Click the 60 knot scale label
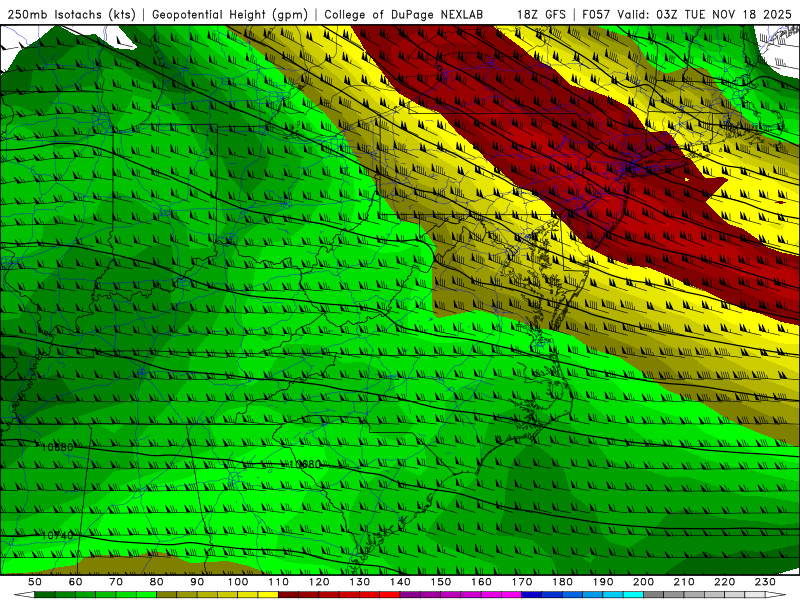This screenshot has height=600, width=800. [x=76, y=582]
